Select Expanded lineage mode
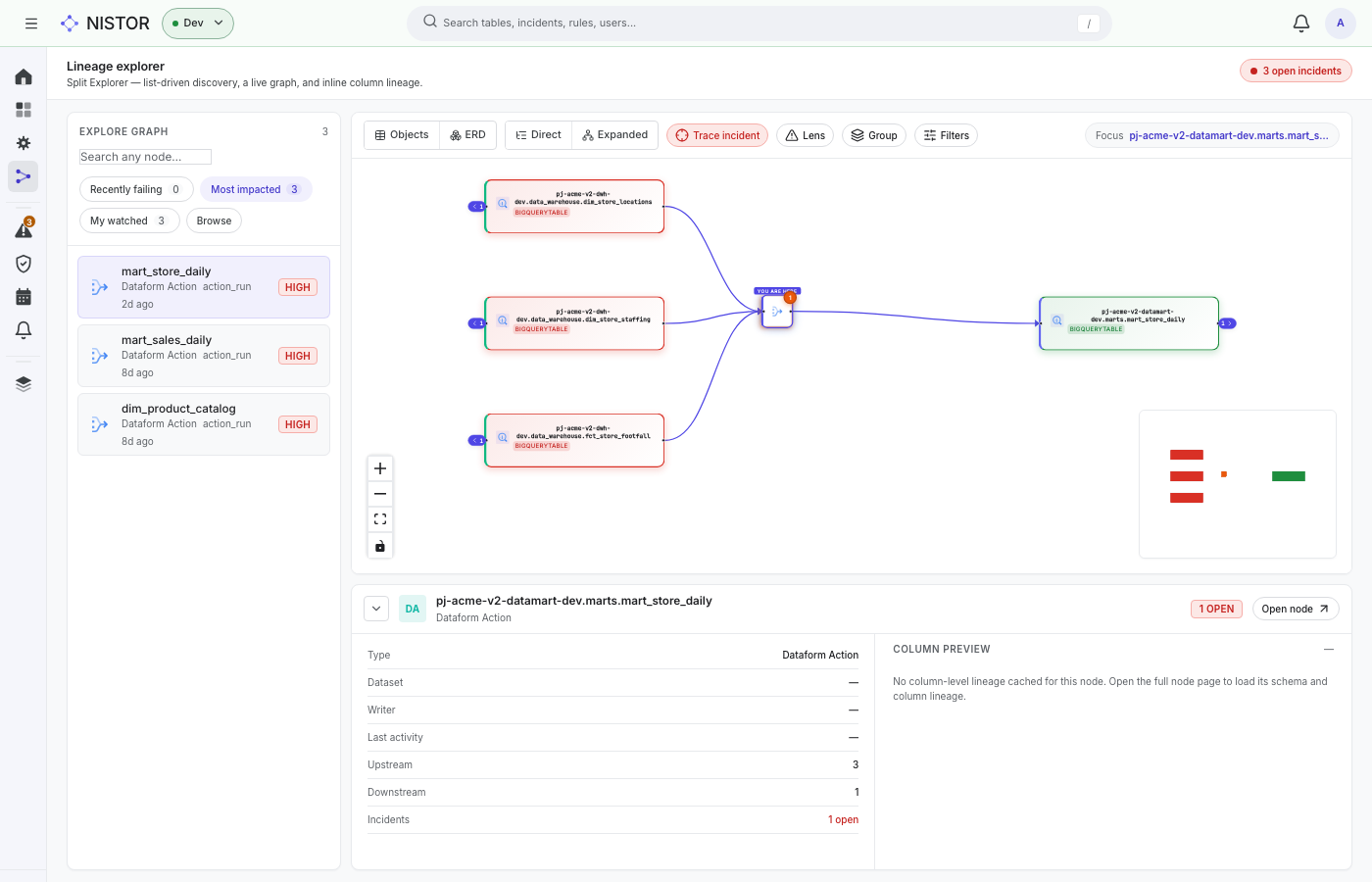Screen dimensions: 1372x882 [614, 135]
